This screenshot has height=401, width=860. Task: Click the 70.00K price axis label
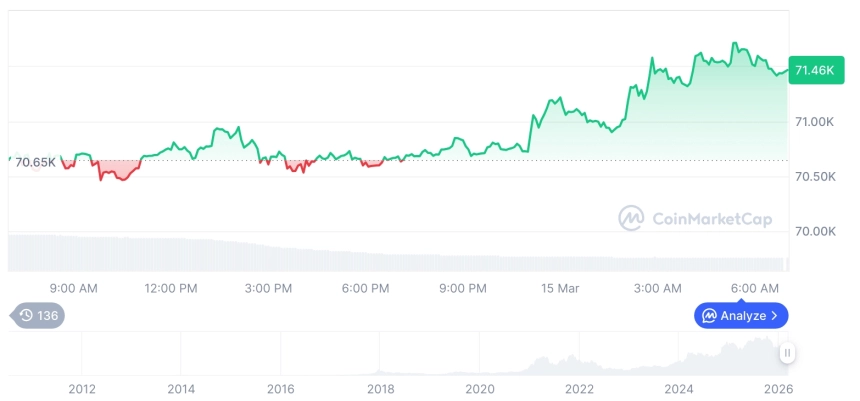(813, 231)
